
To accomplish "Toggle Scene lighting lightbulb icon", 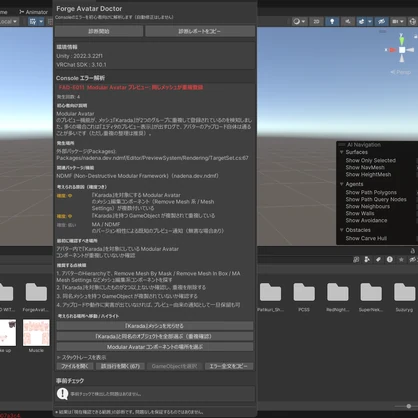I will pos(332,22).
